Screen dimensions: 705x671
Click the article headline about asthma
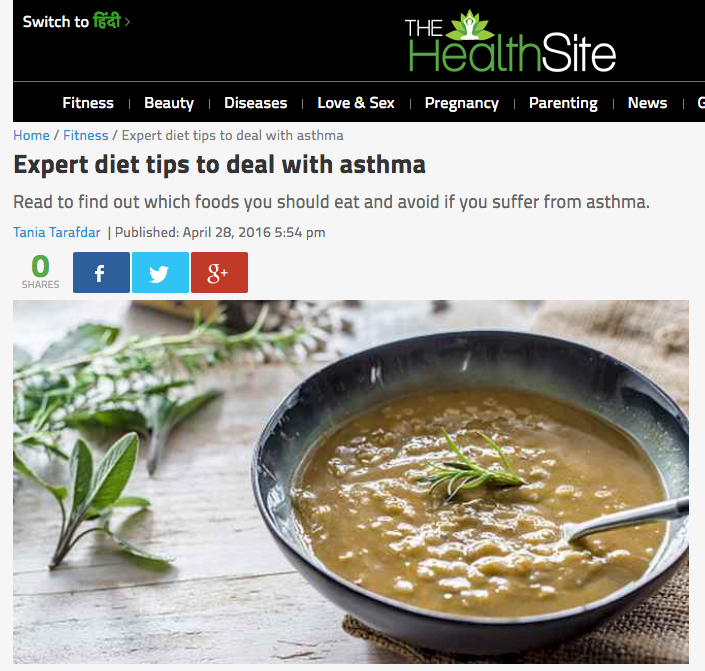click(x=219, y=165)
